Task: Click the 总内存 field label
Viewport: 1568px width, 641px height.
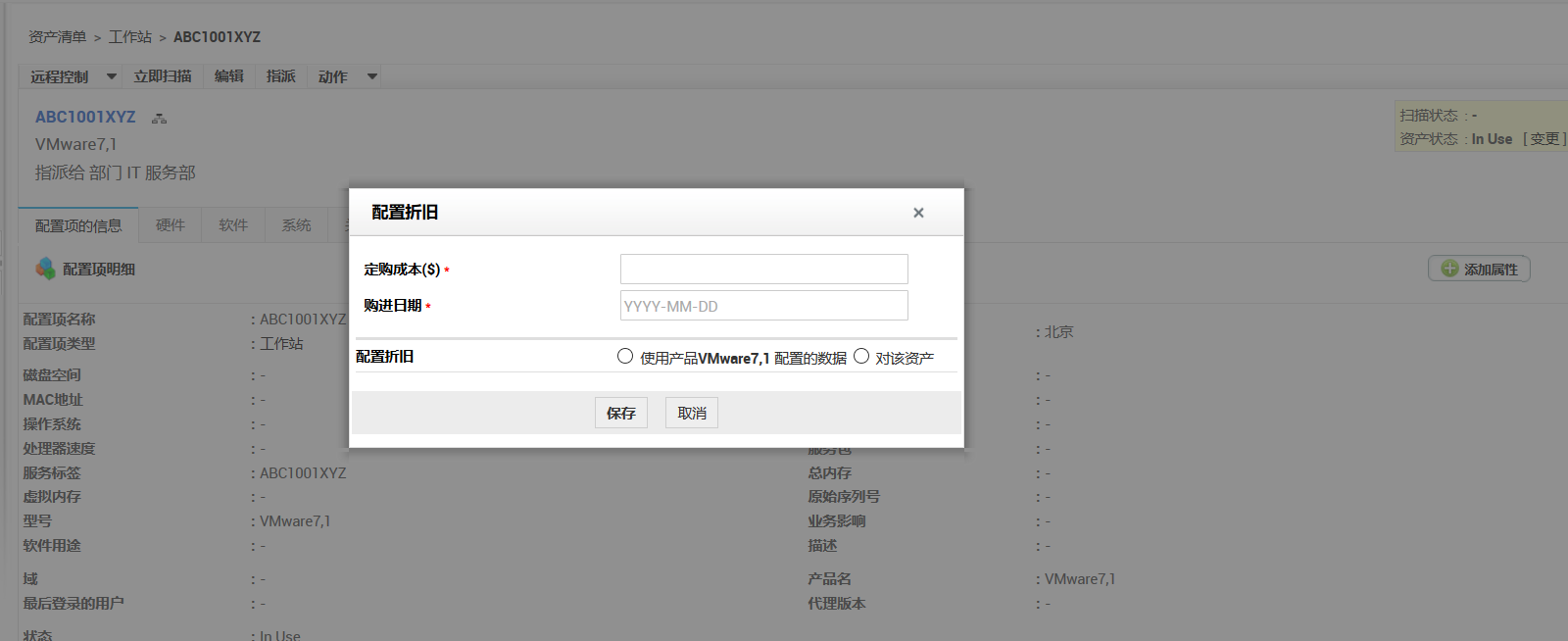Action: (x=830, y=473)
